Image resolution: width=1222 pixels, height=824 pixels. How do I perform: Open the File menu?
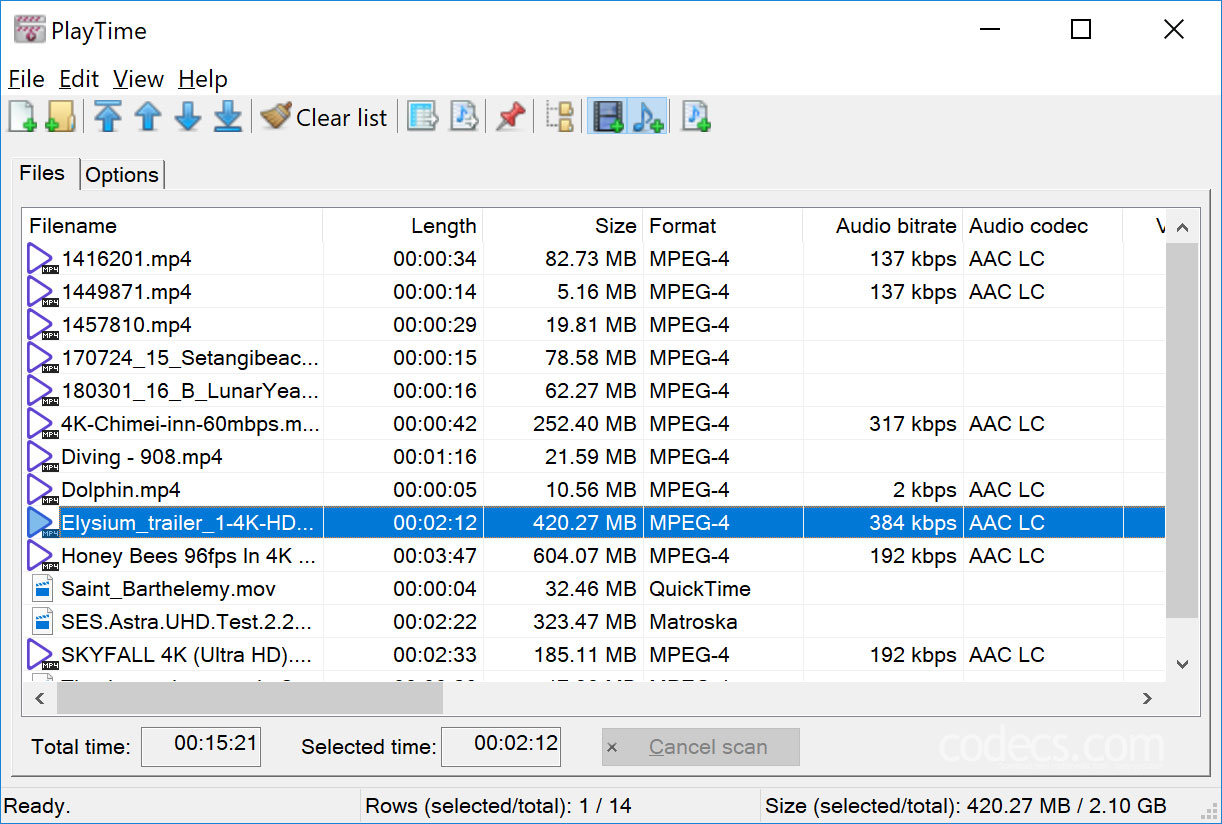click(26, 79)
